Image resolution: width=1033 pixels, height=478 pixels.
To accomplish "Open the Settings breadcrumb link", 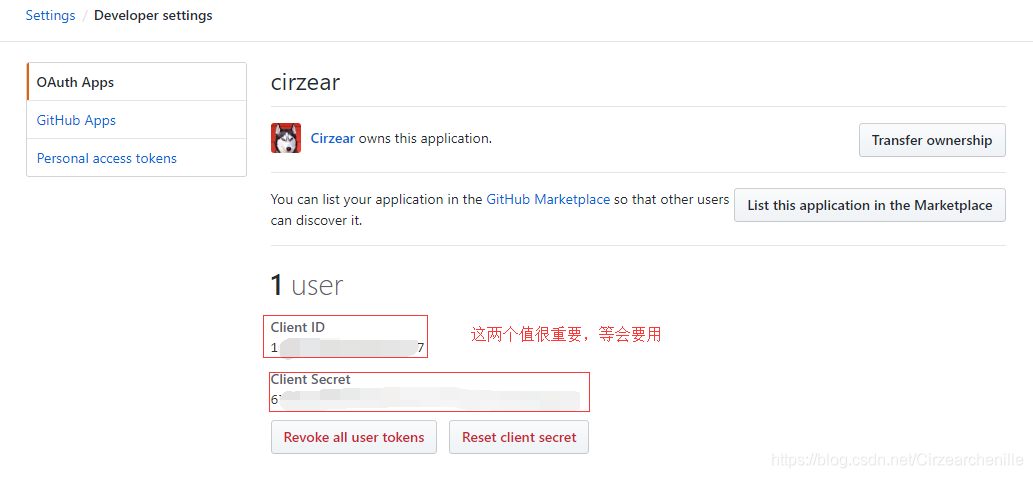I will pos(50,15).
